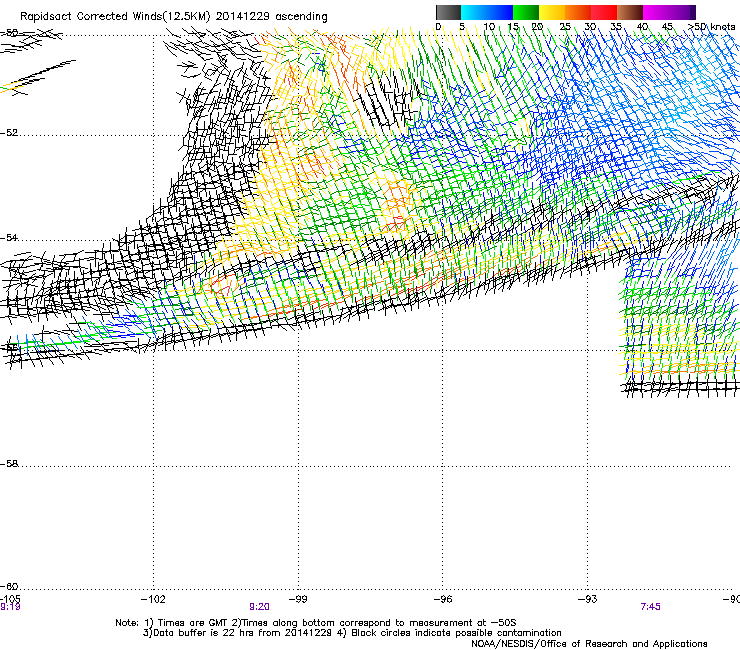The height and width of the screenshot is (650, 740).
Task: Click the -99 longitude axis label
Action: (x=298, y=599)
